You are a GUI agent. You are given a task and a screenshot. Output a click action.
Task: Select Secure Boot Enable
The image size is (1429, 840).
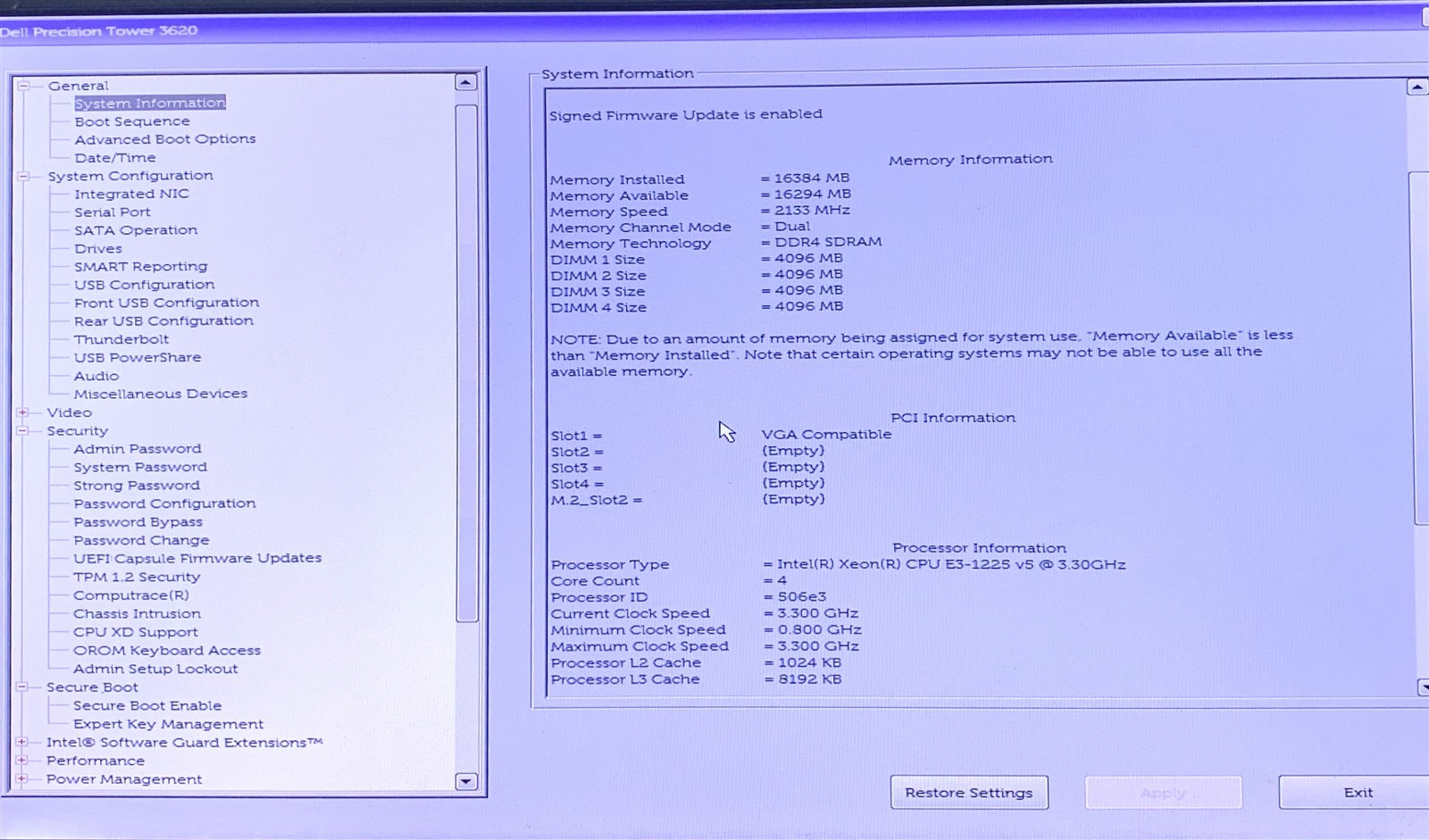(x=147, y=705)
